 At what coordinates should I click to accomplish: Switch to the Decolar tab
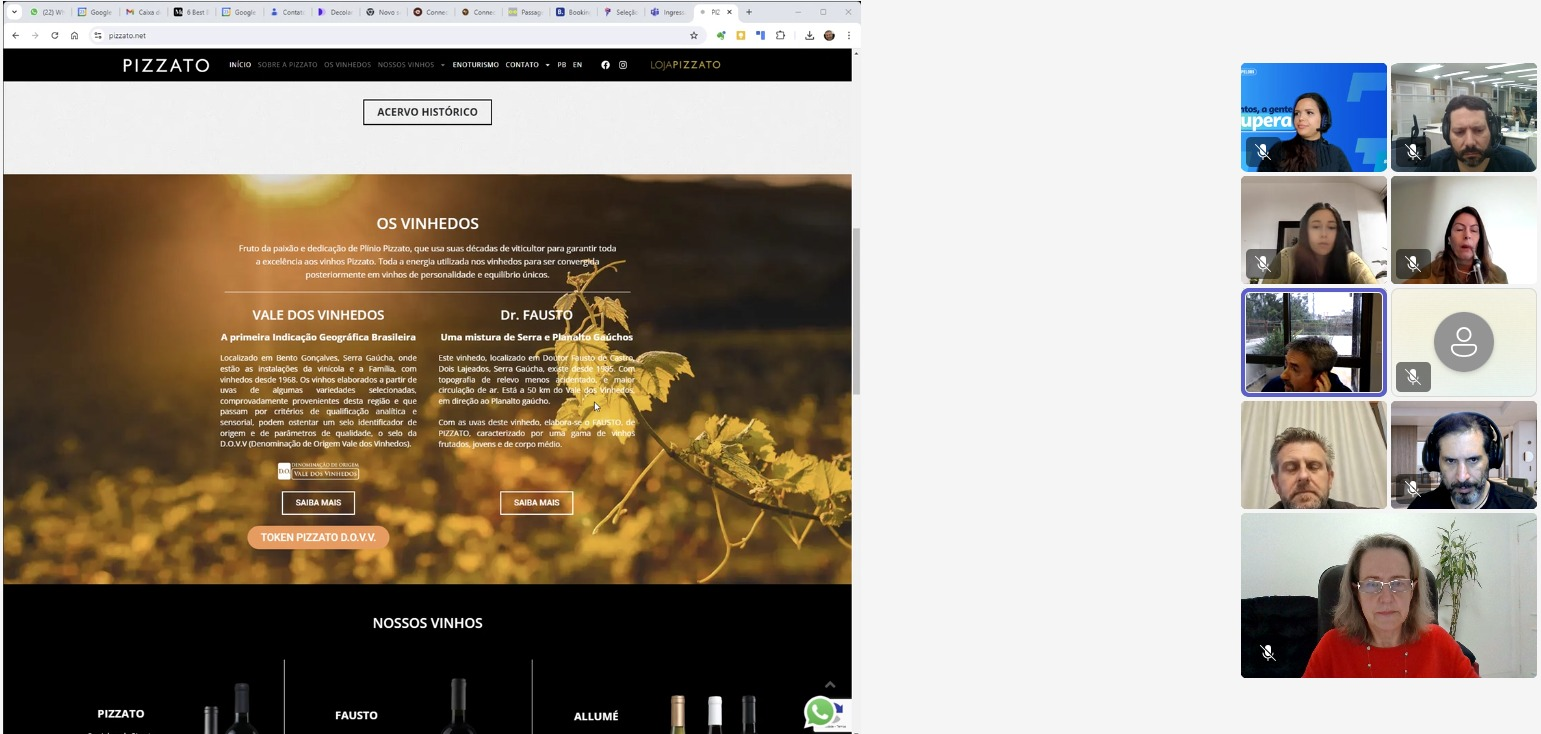(x=335, y=12)
